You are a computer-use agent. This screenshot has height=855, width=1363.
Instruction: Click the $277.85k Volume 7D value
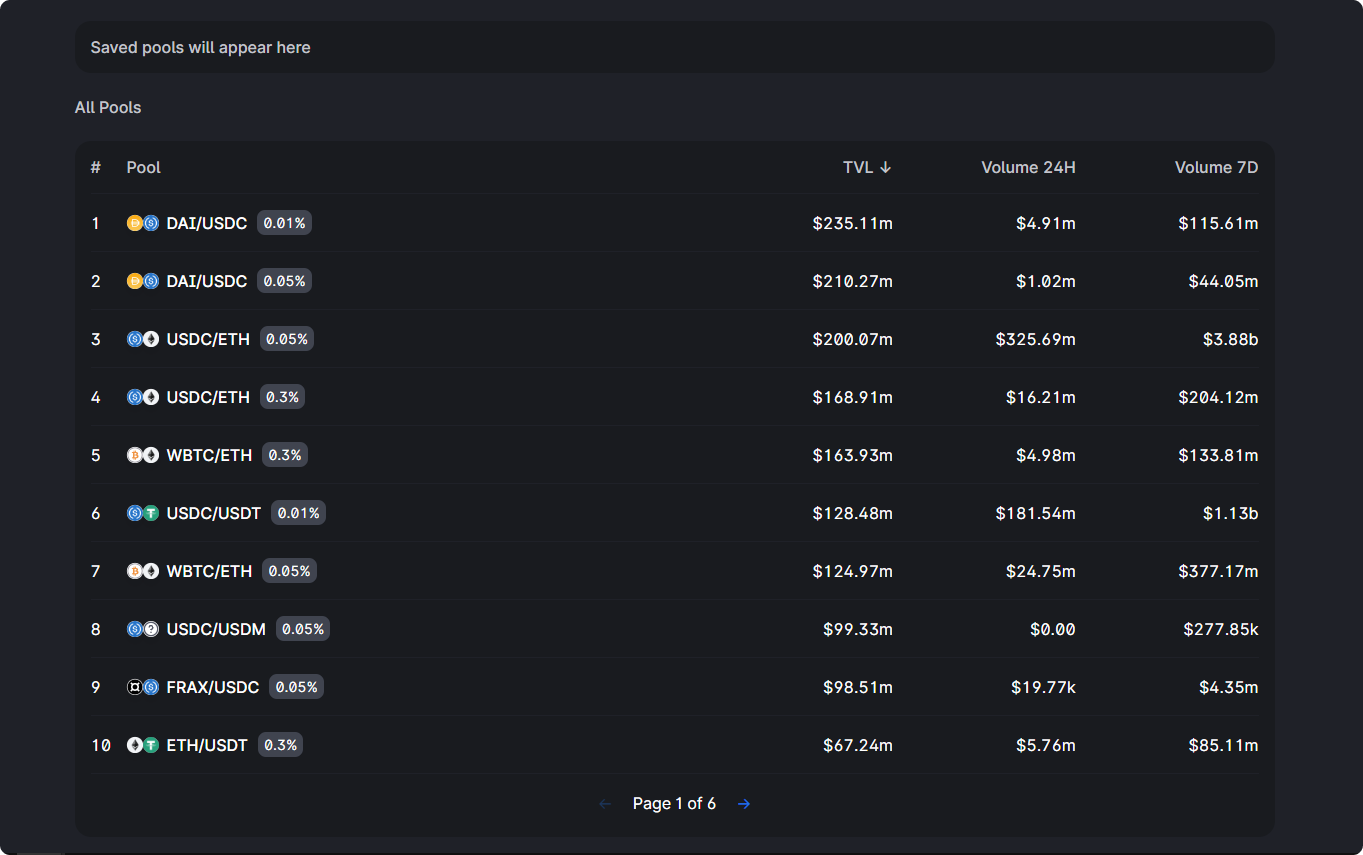(x=1221, y=629)
